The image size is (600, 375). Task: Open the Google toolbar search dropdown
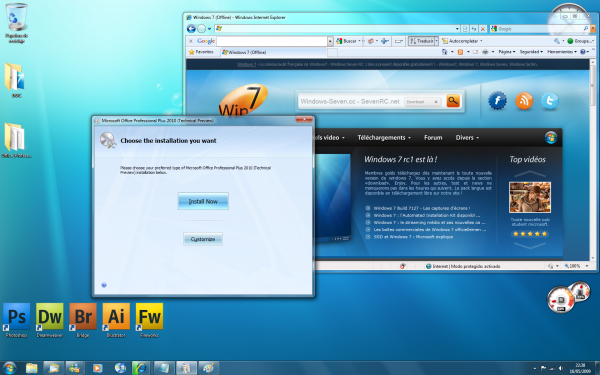[330, 41]
